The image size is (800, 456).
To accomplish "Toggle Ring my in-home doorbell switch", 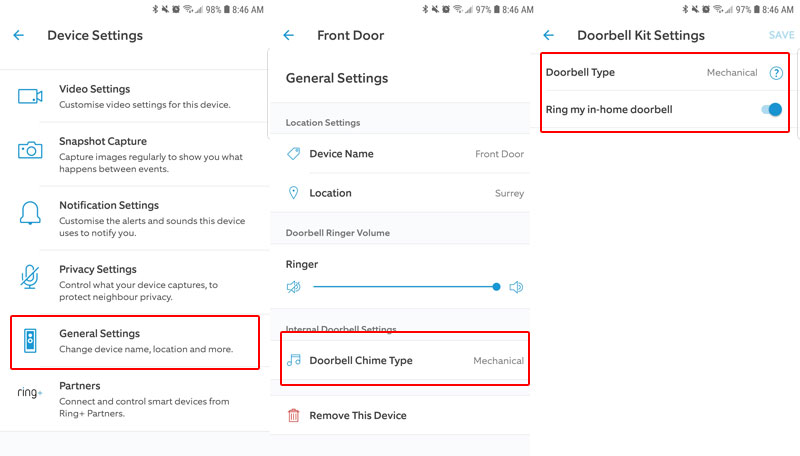I will [x=770, y=109].
